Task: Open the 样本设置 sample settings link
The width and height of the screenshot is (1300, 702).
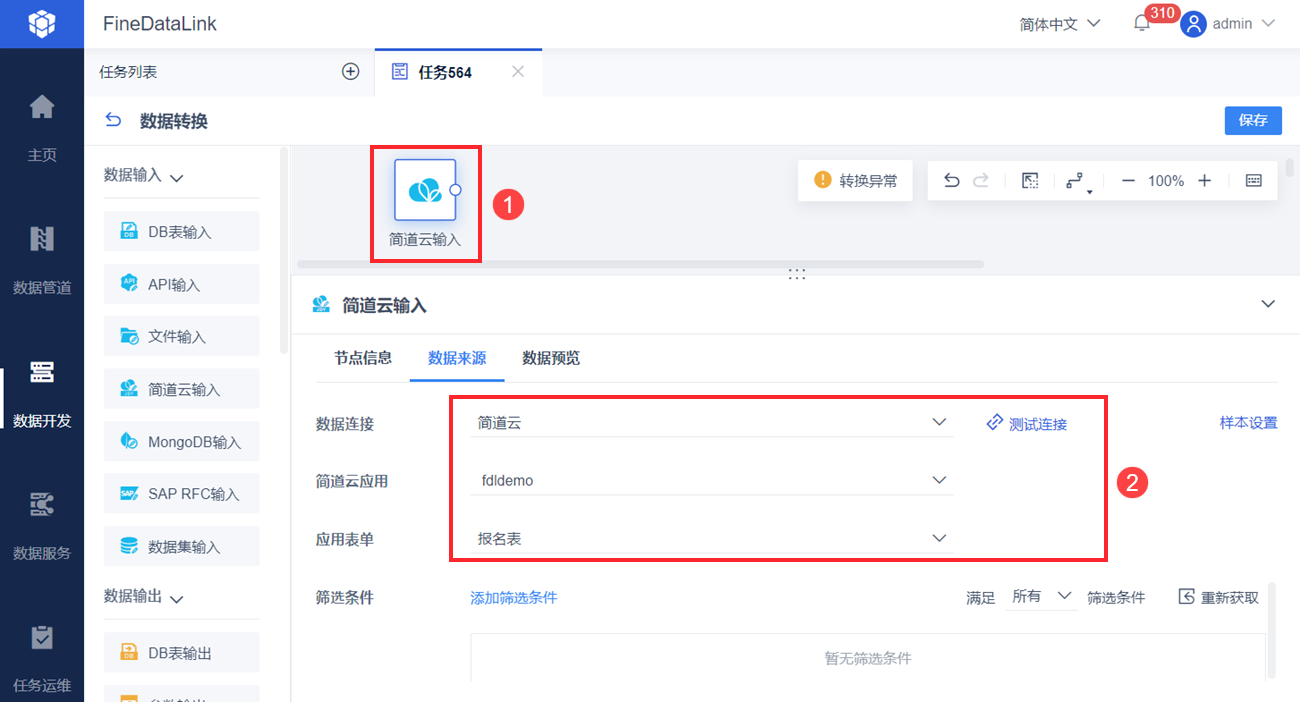Action: click(1248, 423)
